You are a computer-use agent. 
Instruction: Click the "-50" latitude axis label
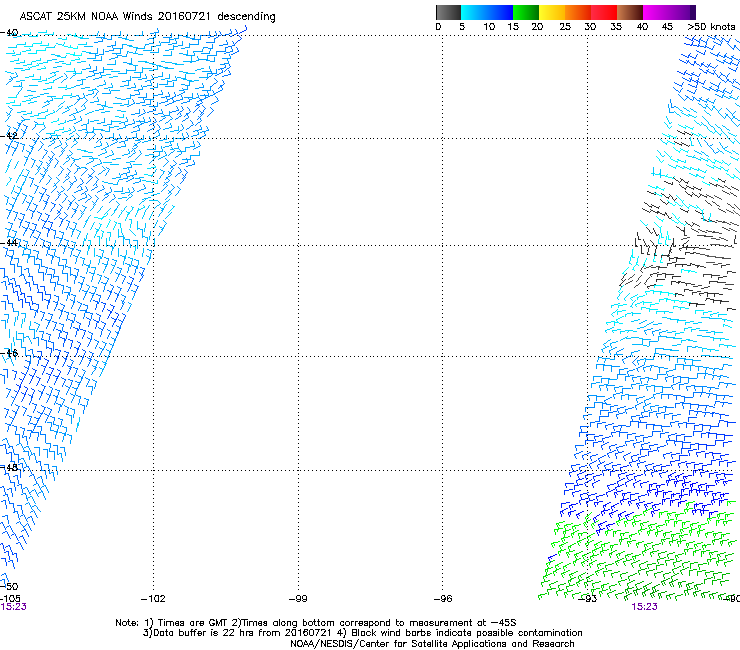[x=9, y=587]
